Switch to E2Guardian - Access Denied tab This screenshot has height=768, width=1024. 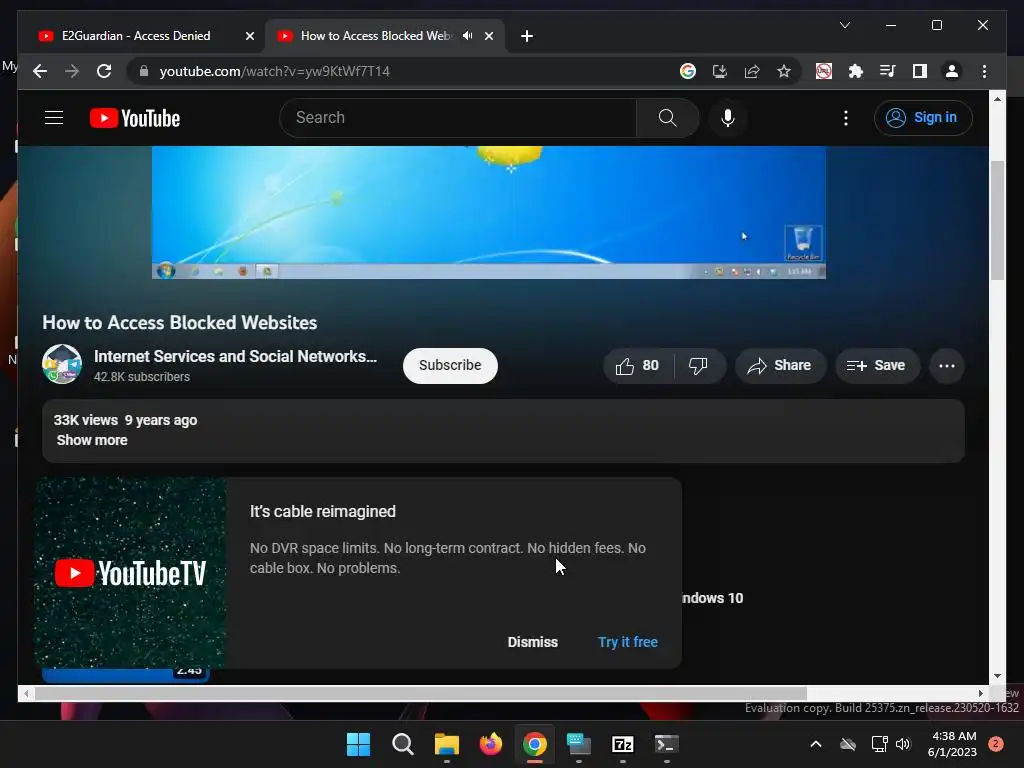coord(146,35)
